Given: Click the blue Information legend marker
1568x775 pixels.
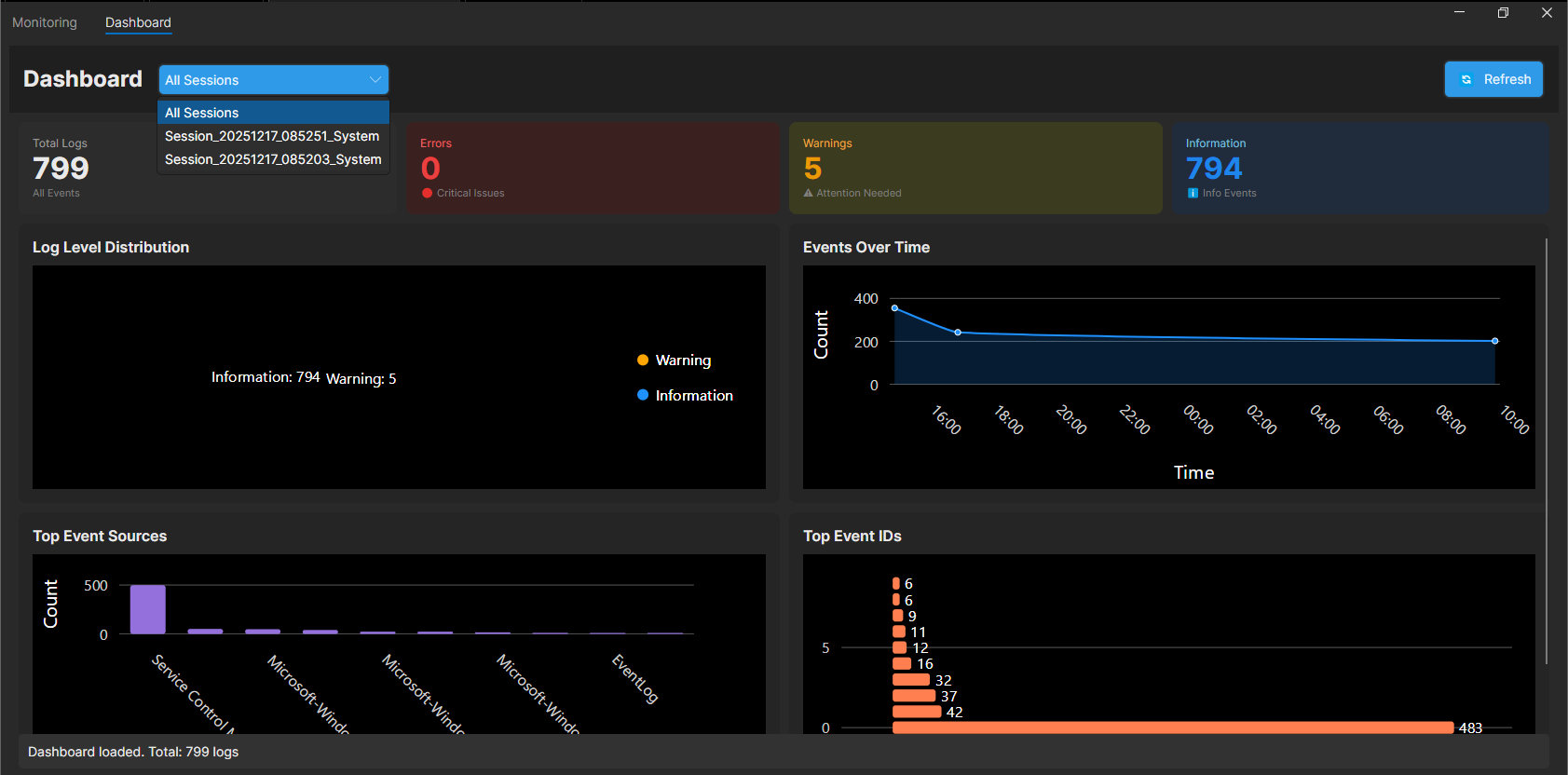Looking at the screenshot, I should pyautogui.click(x=643, y=395).
